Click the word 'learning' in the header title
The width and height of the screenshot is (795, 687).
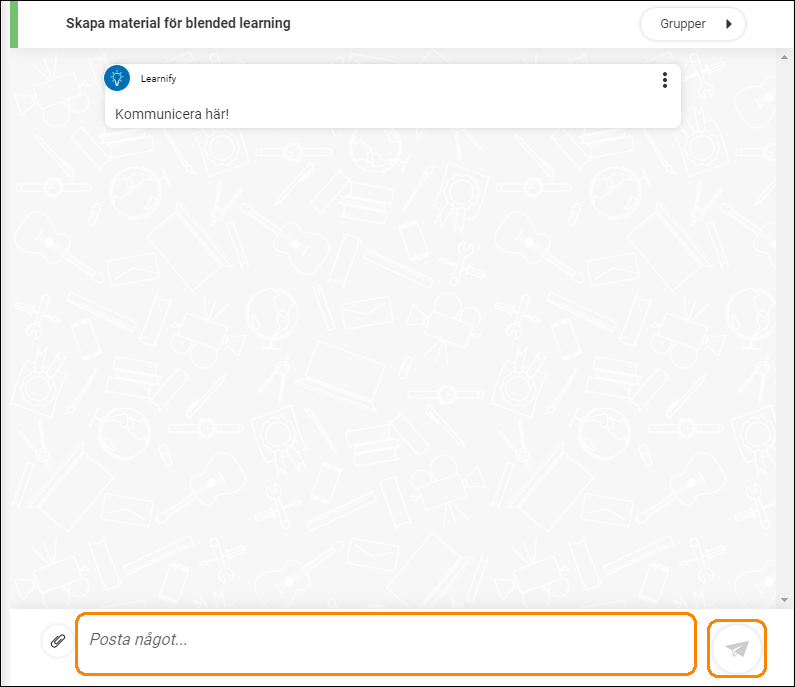(x=265, y=23)
